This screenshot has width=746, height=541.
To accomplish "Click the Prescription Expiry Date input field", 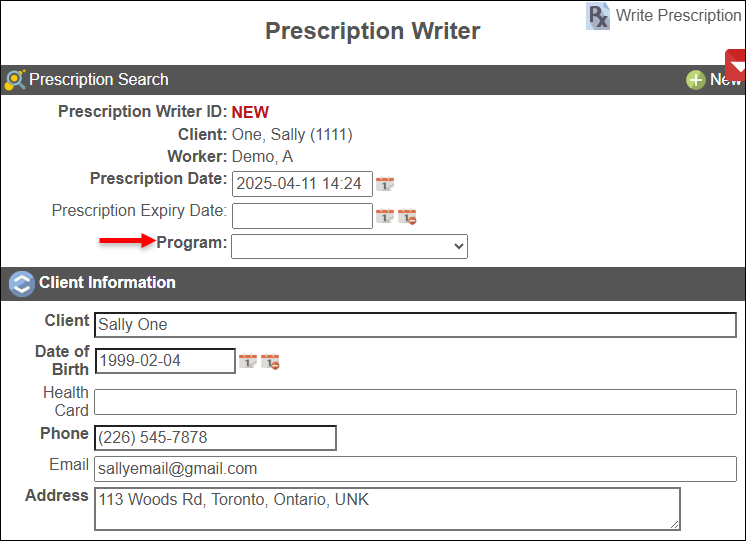I will click(x=302, y=216).
